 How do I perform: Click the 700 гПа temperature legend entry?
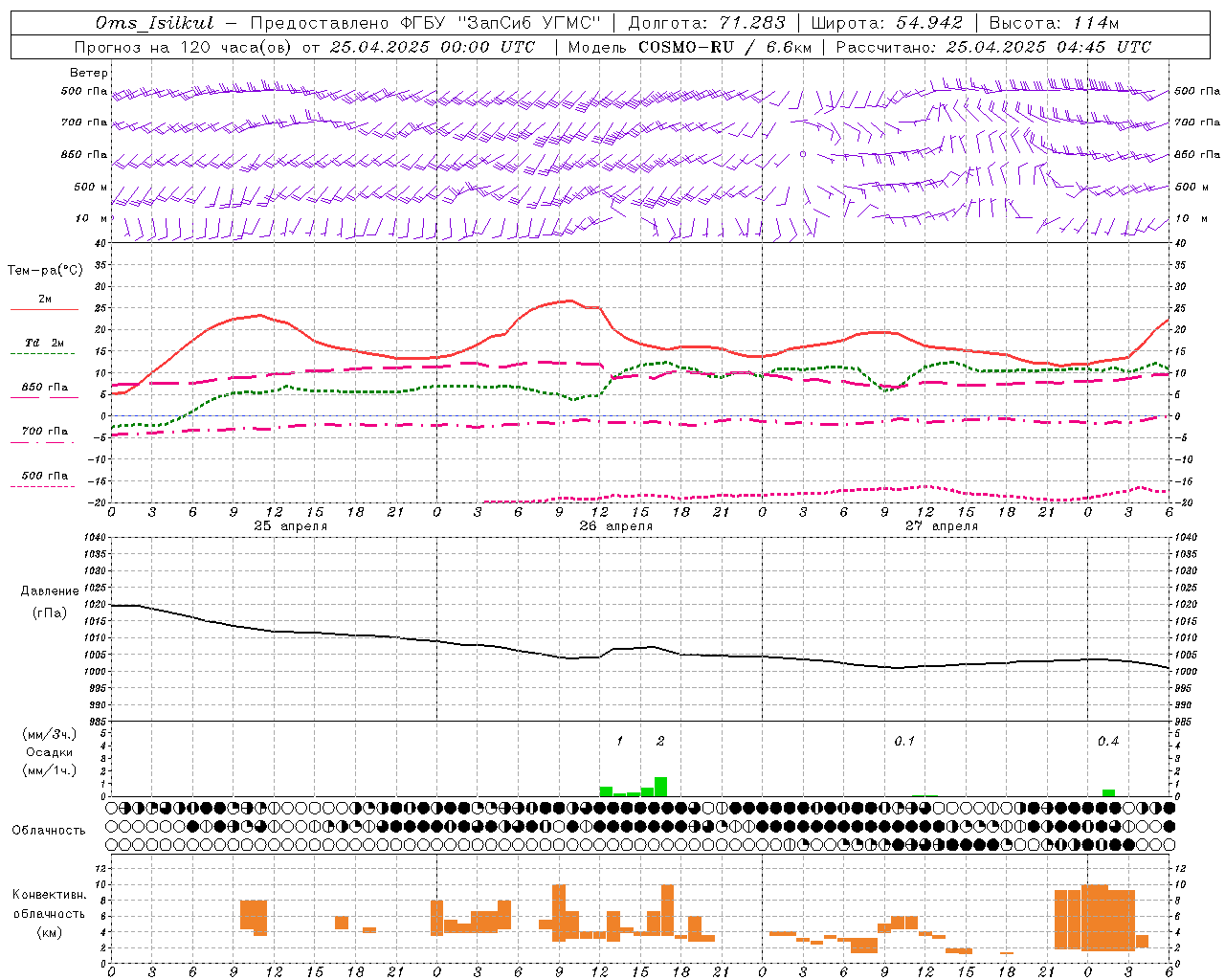[x=44, y=434]
